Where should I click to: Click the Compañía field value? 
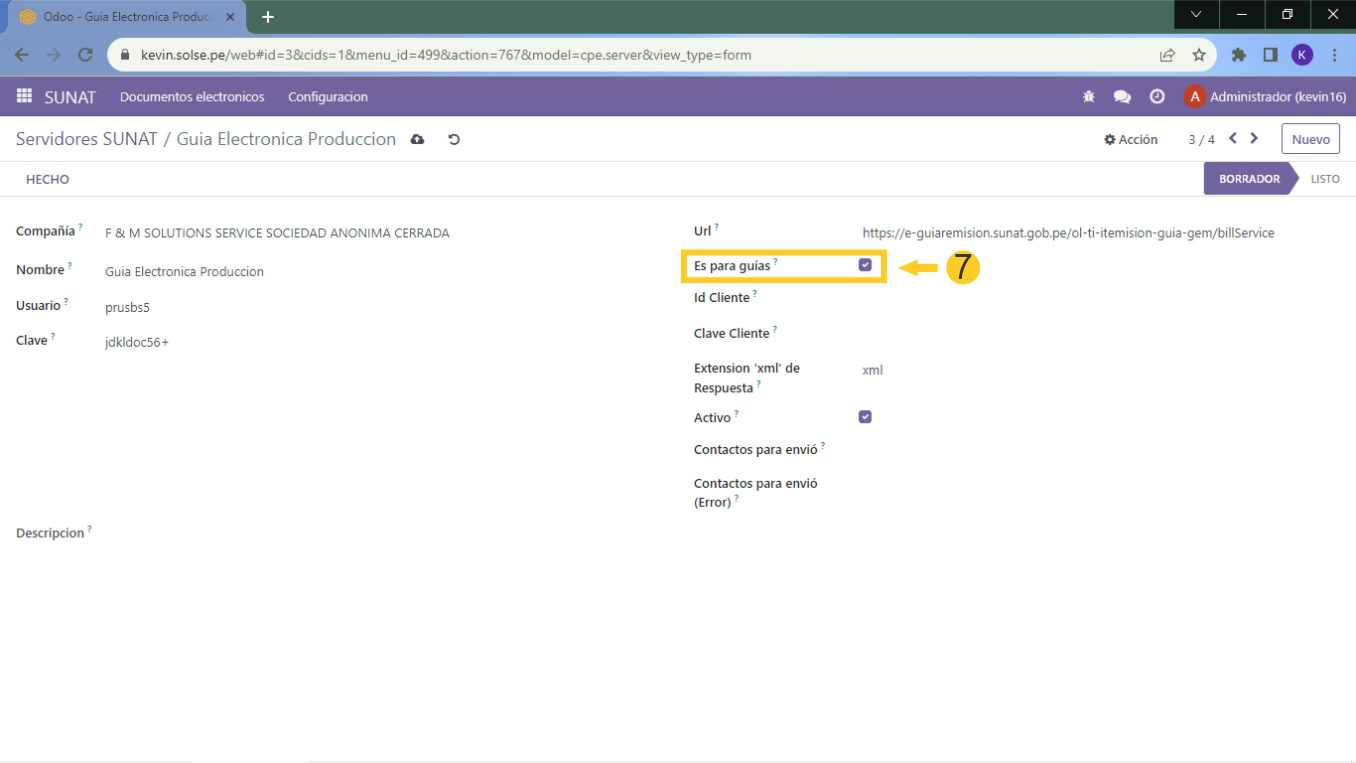[277, 233]
